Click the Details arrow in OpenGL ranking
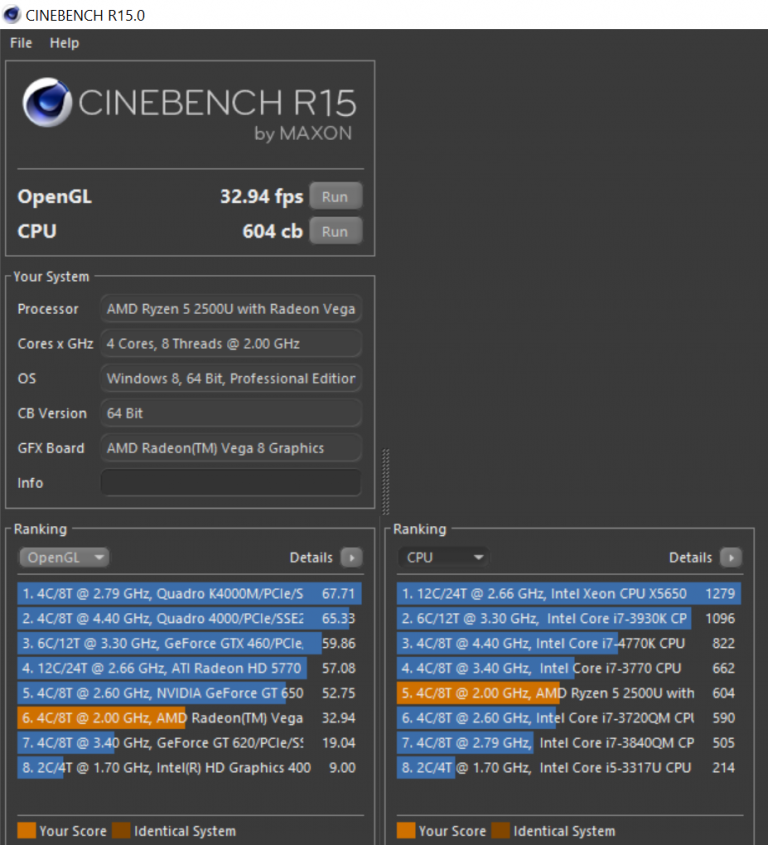 click(351, 558)
